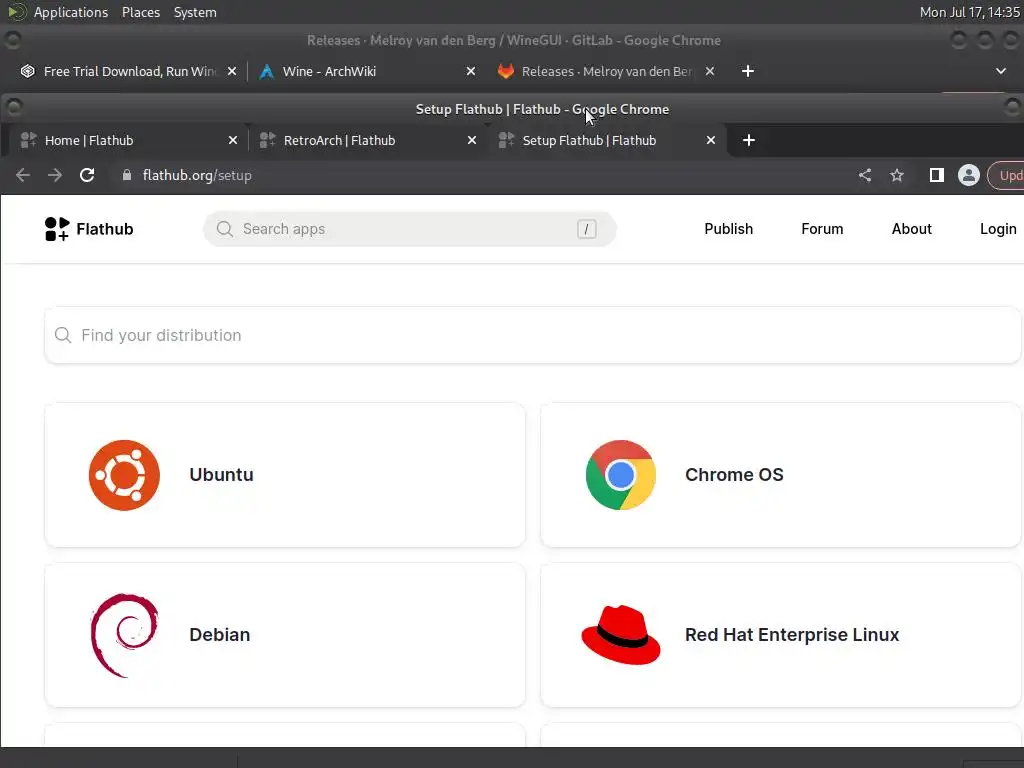Open the Places menu in top panel
This screenshot has width=1024, height=768.
click(141, 12)
